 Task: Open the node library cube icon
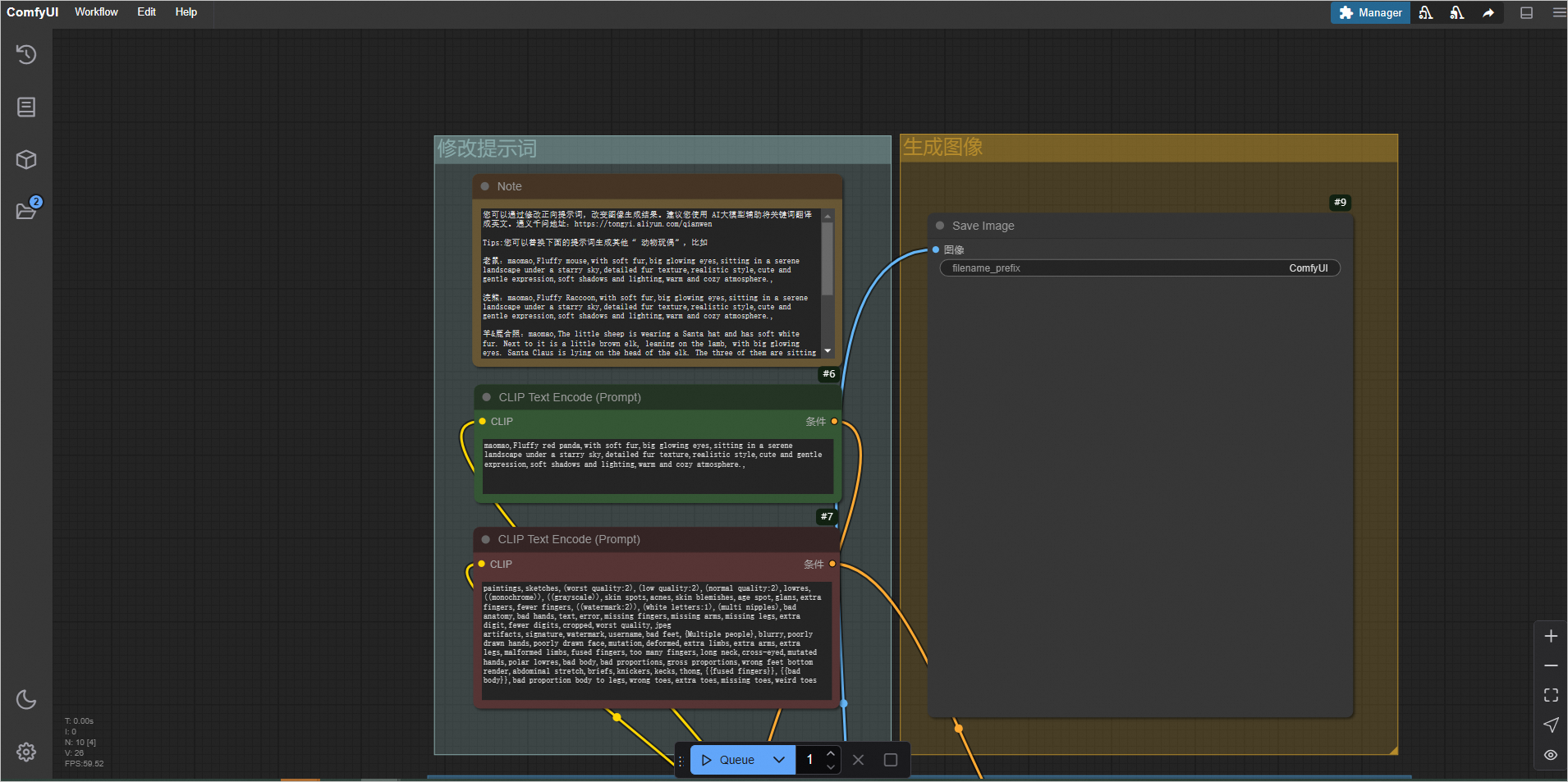pos(26,159)
